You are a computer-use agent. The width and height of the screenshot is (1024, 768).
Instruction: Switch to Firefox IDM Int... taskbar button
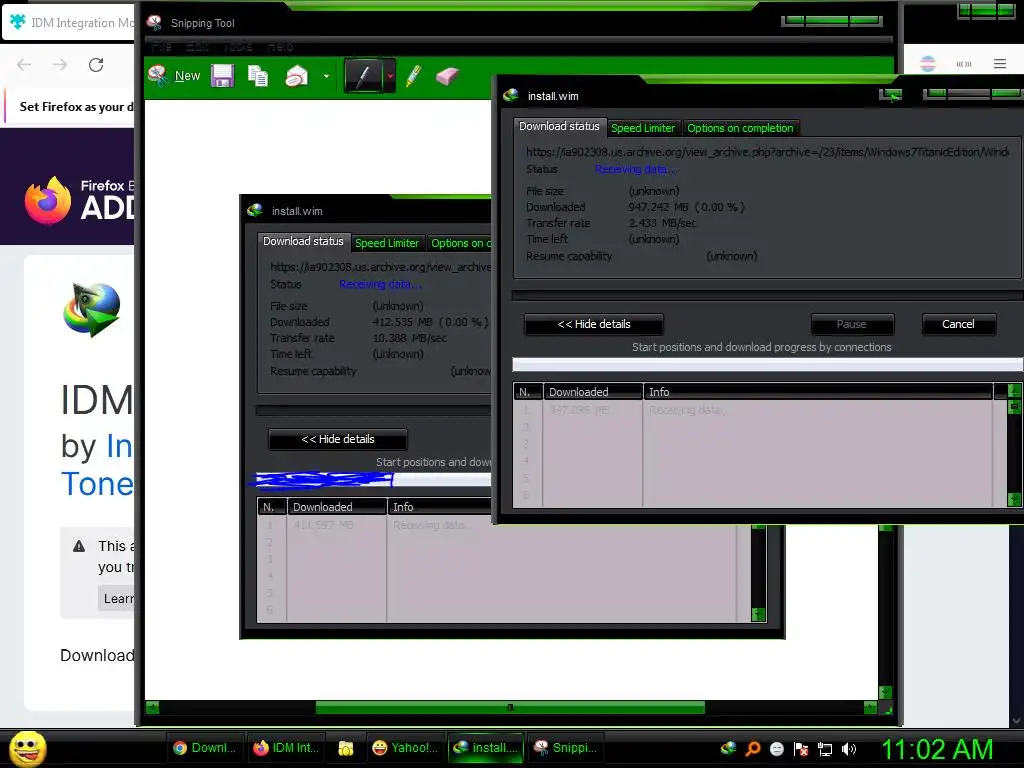(x=285, y=748)
